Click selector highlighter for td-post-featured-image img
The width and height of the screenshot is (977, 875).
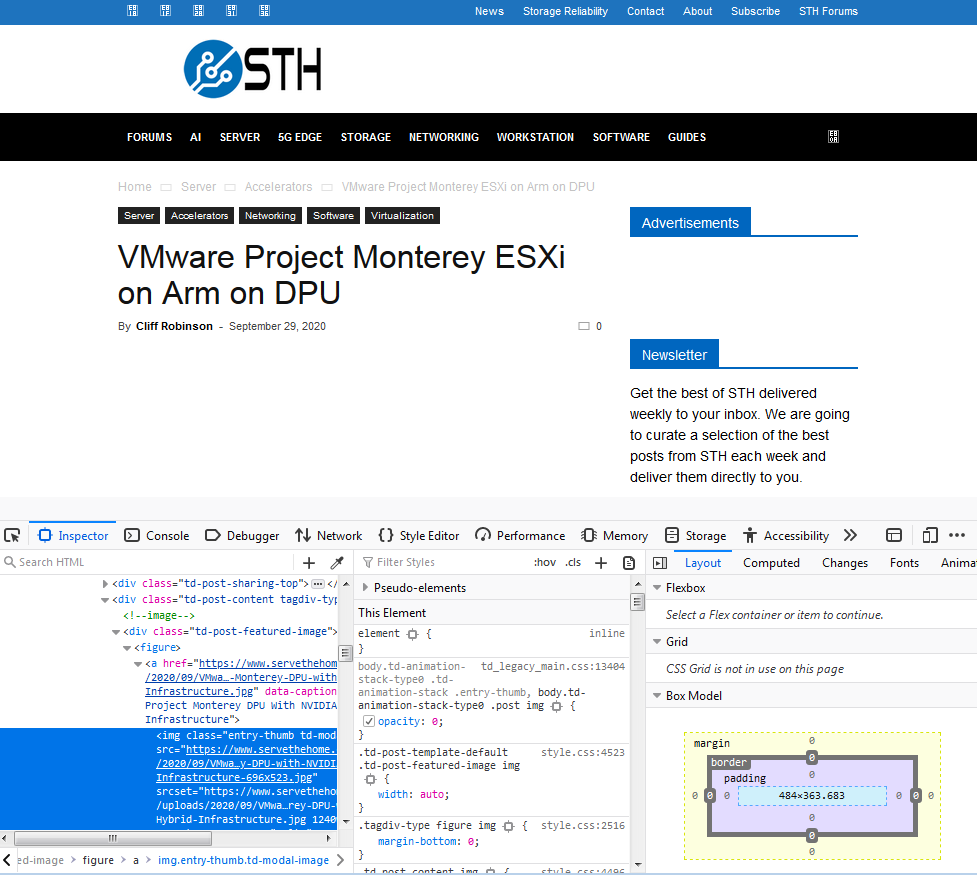tap(371, 780)
